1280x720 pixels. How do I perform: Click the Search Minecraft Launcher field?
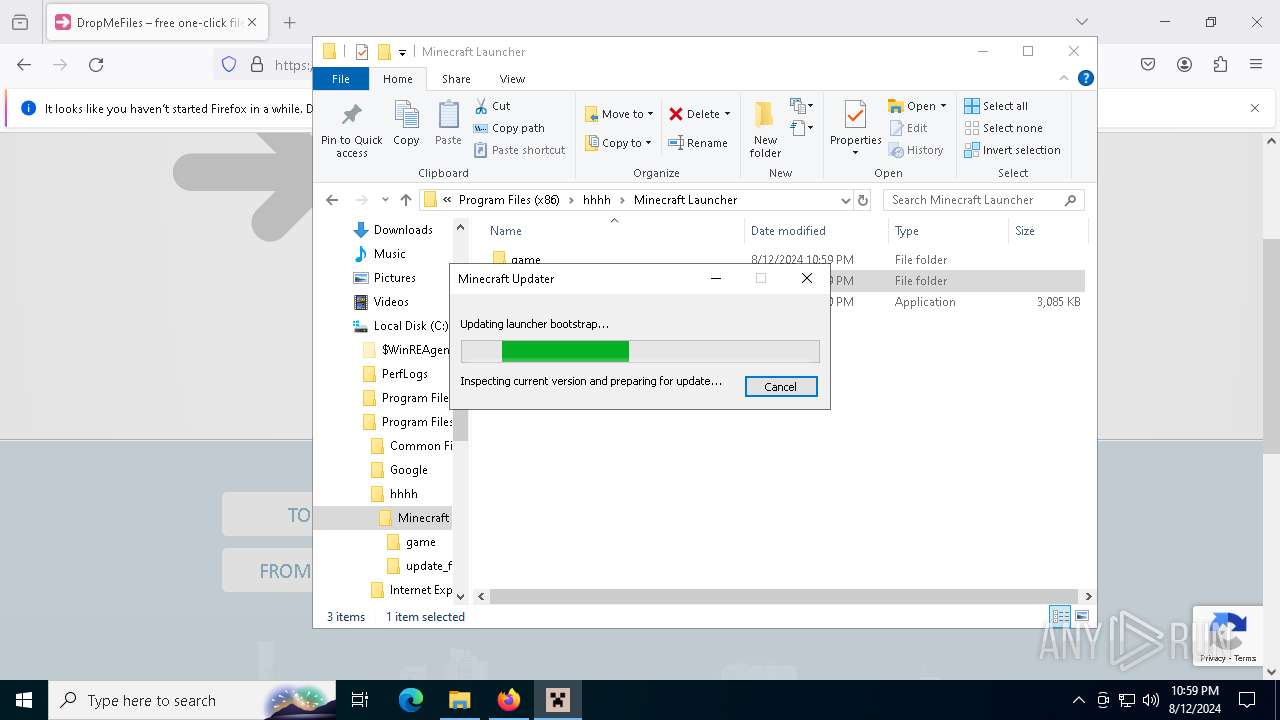click(983, 200)
